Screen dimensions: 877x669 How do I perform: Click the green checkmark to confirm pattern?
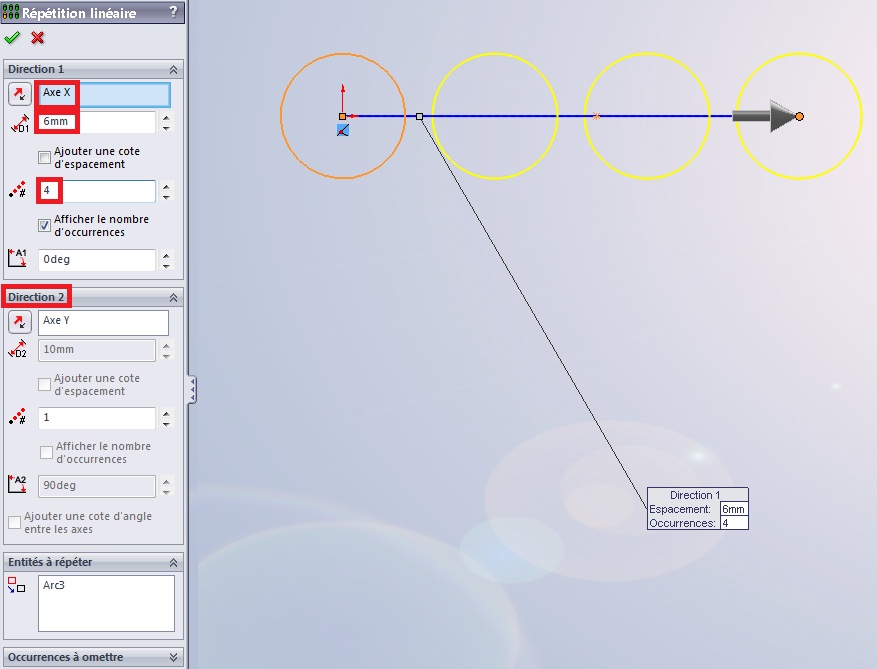click(12, 38)
